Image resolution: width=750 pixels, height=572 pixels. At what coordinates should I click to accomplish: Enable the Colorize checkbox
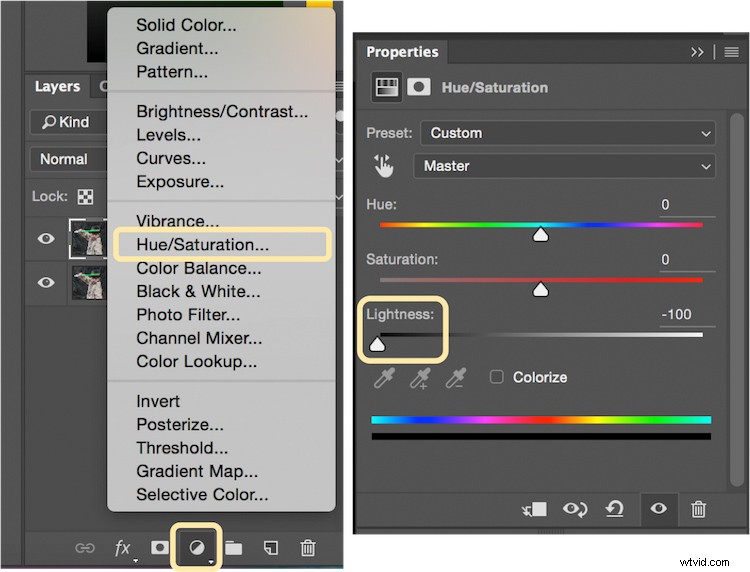click(x=496, y=377)
